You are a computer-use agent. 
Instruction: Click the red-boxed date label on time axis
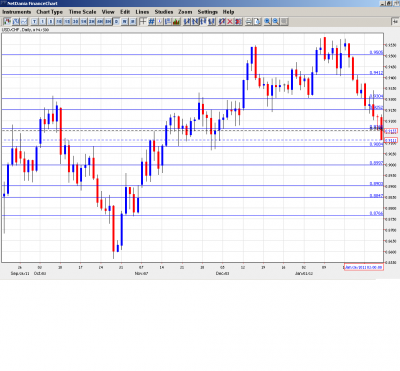coord(364,267)
